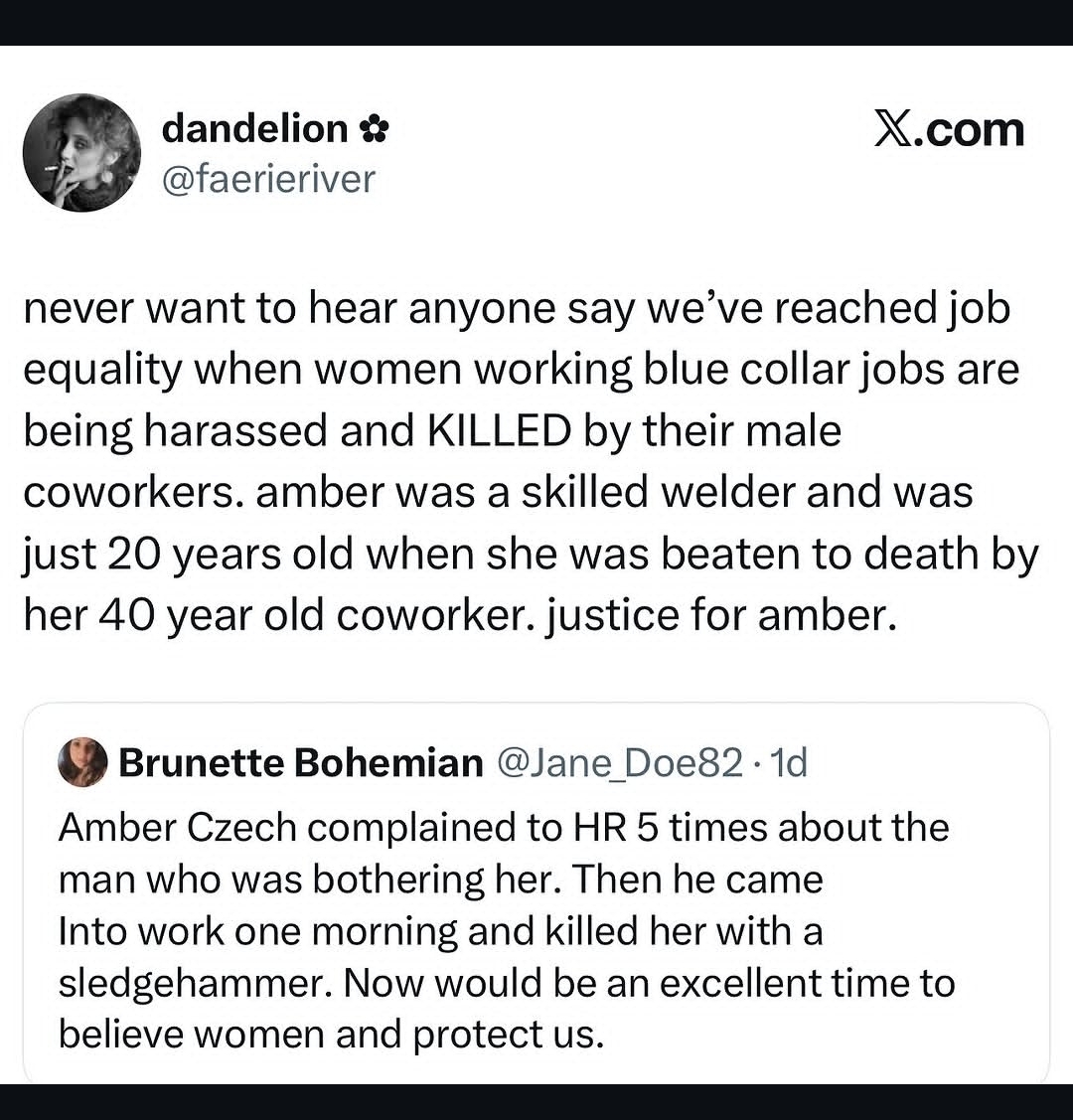The height and width of the screenshot is (1120, 1073).
Task: Click the dandelion display name
Action: pyautogui.click(x=253, y=128)
